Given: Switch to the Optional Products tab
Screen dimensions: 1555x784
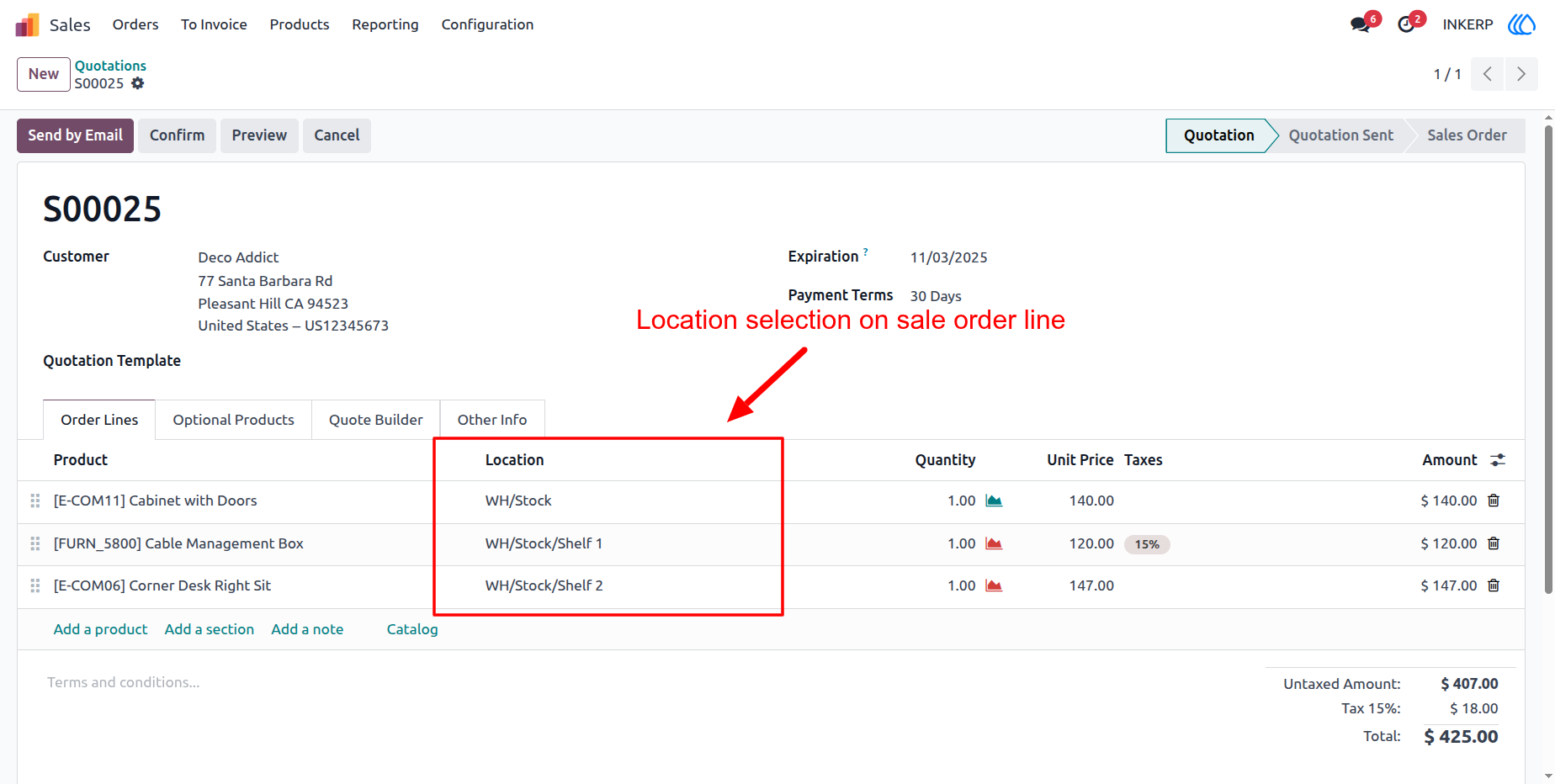Looking at the screenshot, I should (234, 420).
